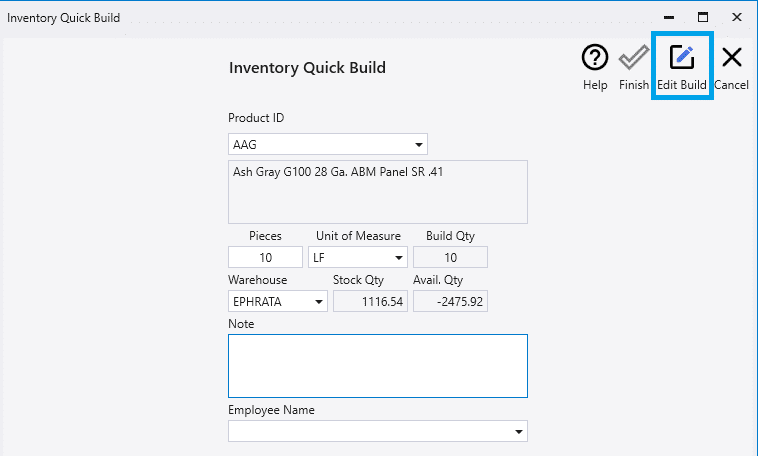758x456 pixels.
Task: Click into the Pieces field
Action: 265,257
